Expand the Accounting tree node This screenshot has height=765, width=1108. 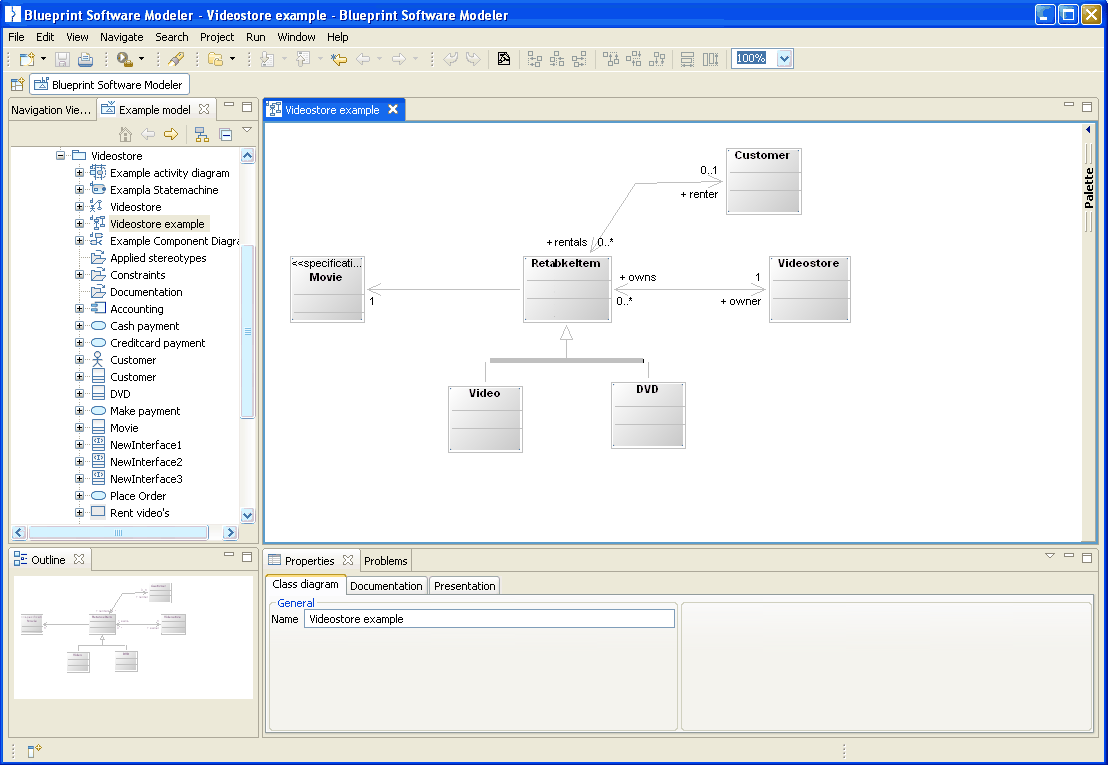click(80, 309)
